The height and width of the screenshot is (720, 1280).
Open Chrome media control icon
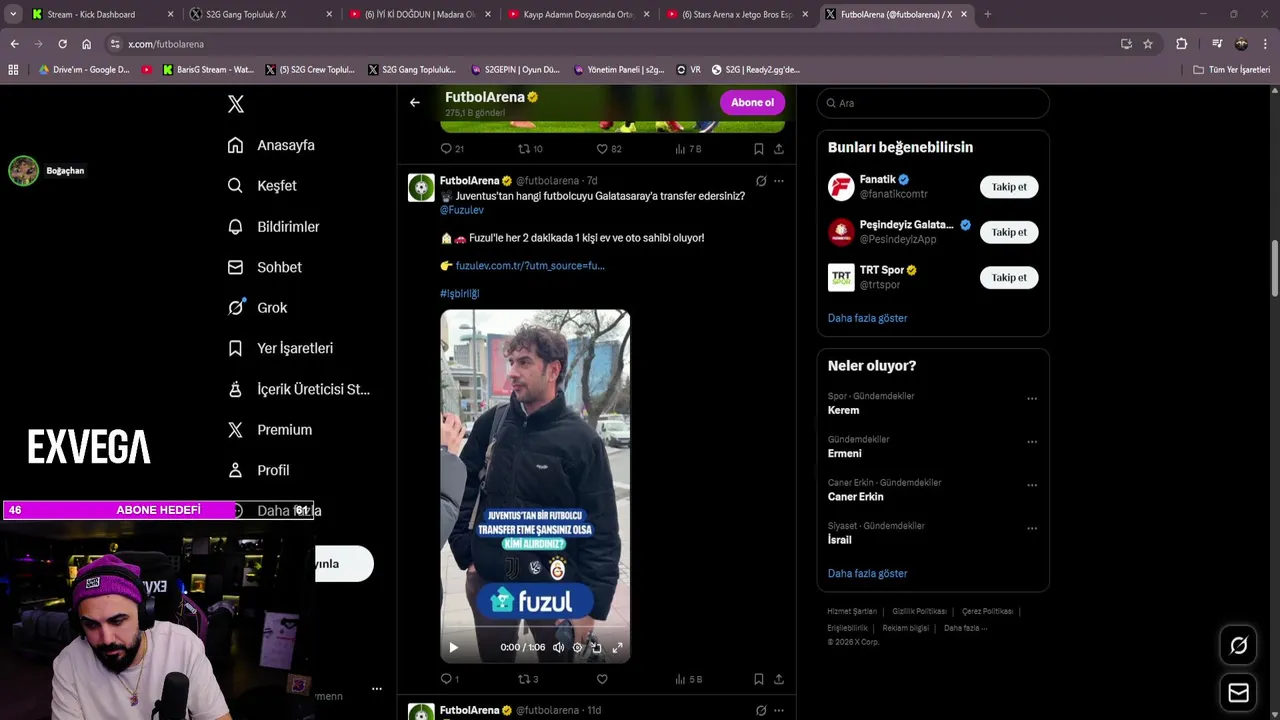[x=1217, y=44]
